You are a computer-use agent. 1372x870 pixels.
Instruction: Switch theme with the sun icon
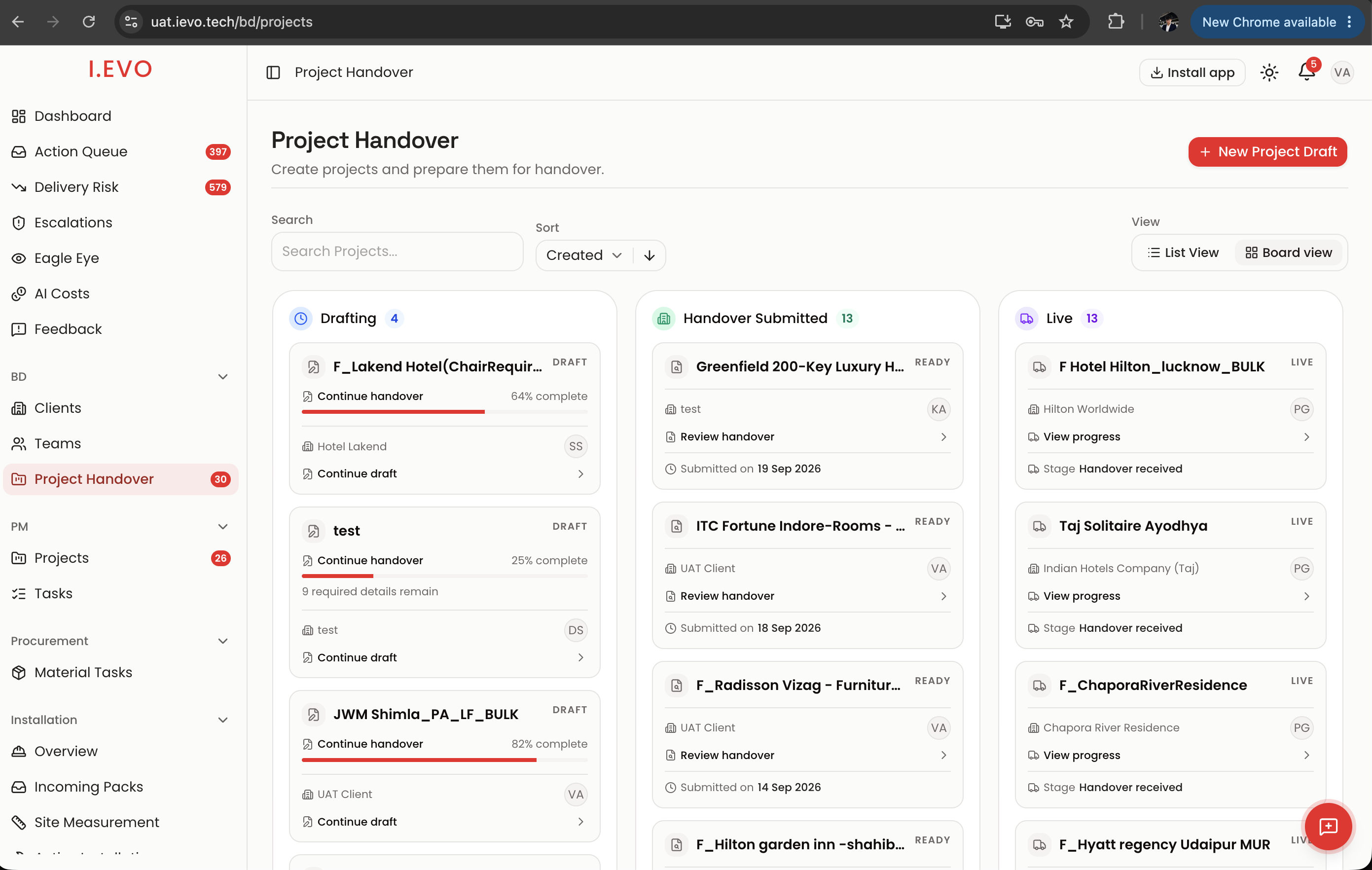[1269, 72]
